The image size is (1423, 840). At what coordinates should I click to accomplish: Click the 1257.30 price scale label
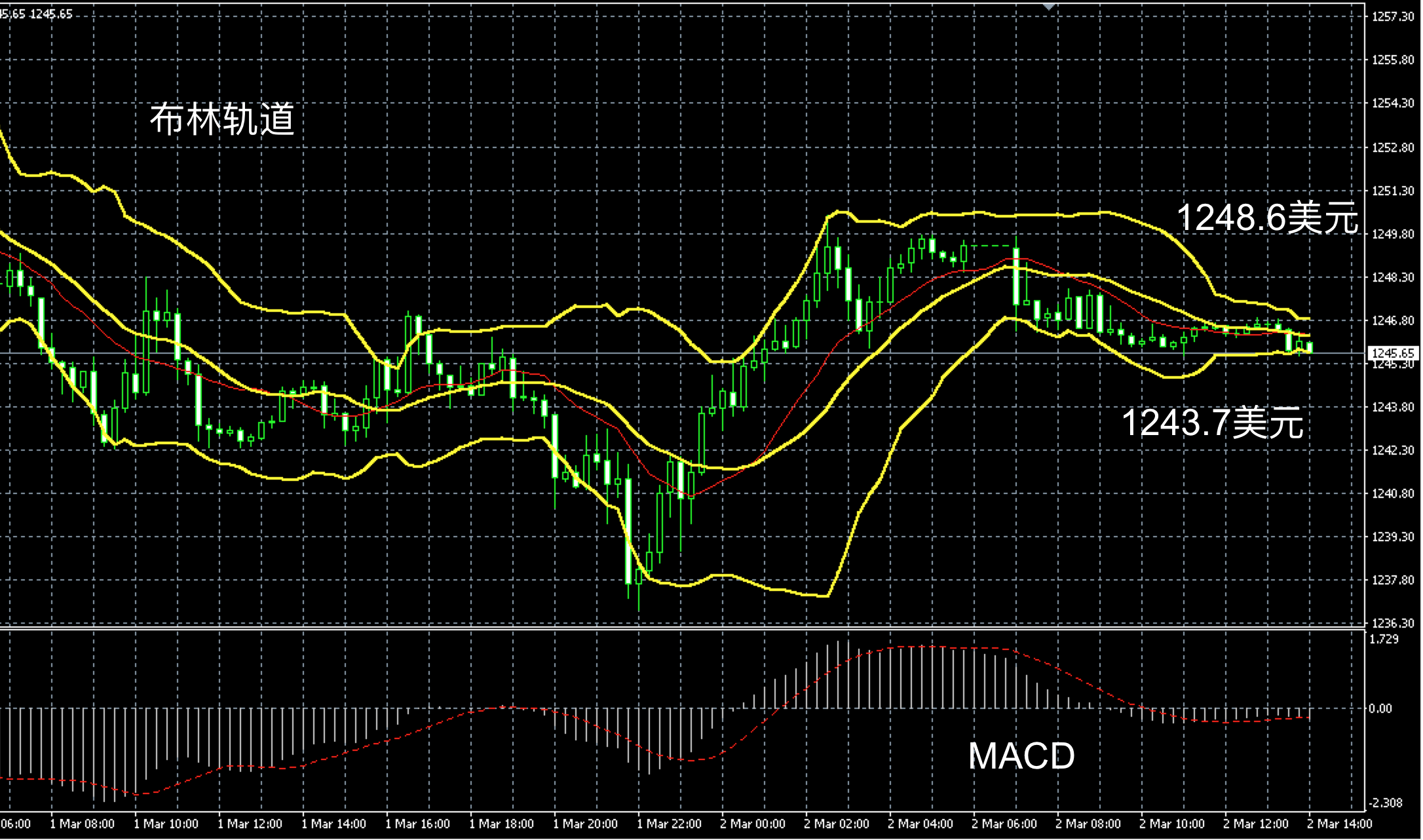tap(1392, 17)
